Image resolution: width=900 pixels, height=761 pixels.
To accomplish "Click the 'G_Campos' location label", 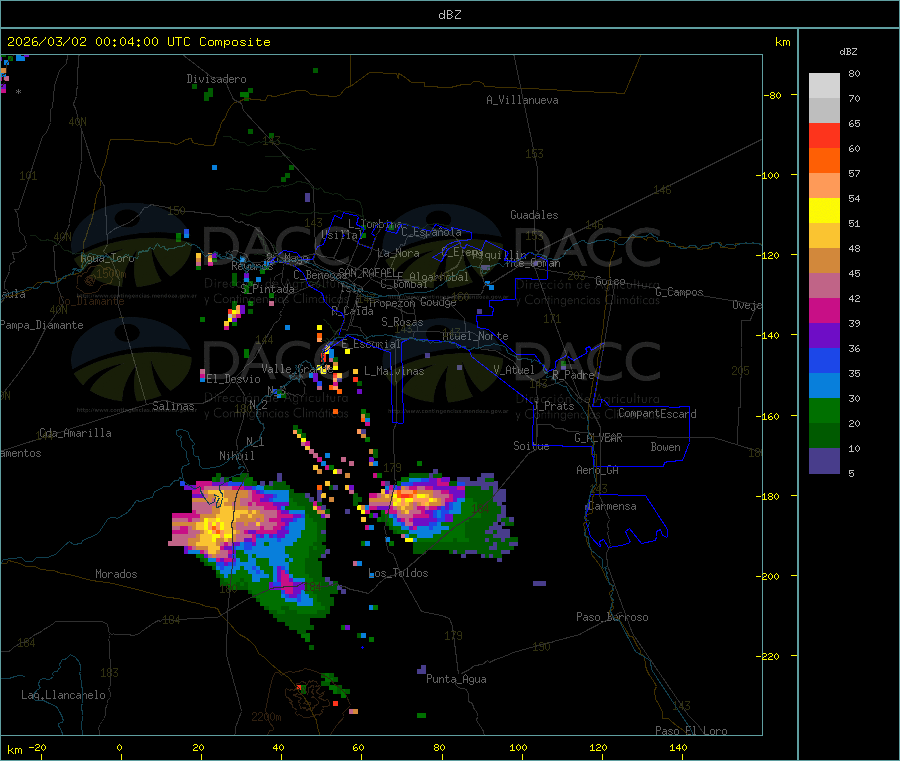I will click(679, 292).
